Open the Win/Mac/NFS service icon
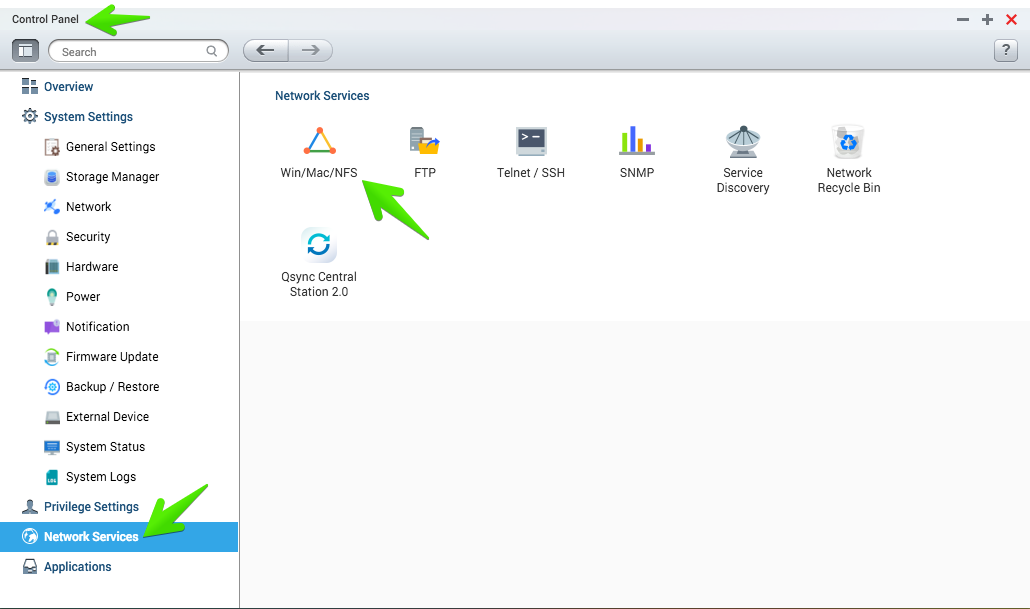 coord(319,141)
